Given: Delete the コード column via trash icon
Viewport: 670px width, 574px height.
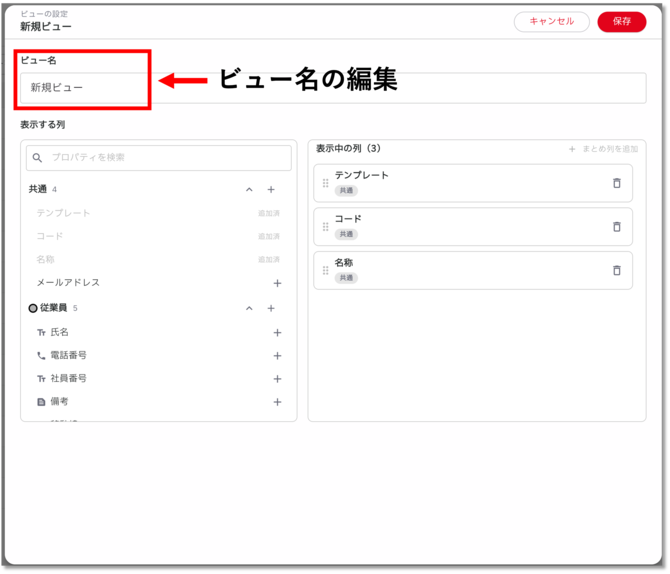Looking at the screenshot, I should pos(617,227).
